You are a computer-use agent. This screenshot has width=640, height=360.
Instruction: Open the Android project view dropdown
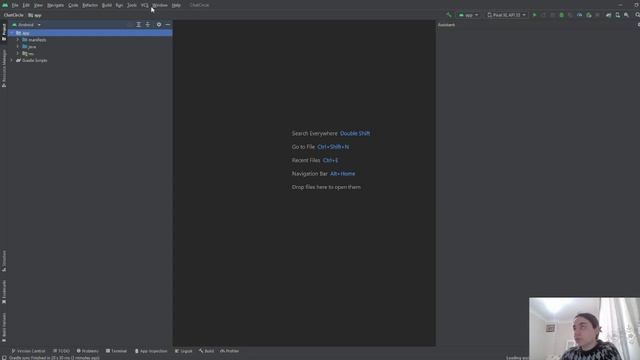pos(27,24)
